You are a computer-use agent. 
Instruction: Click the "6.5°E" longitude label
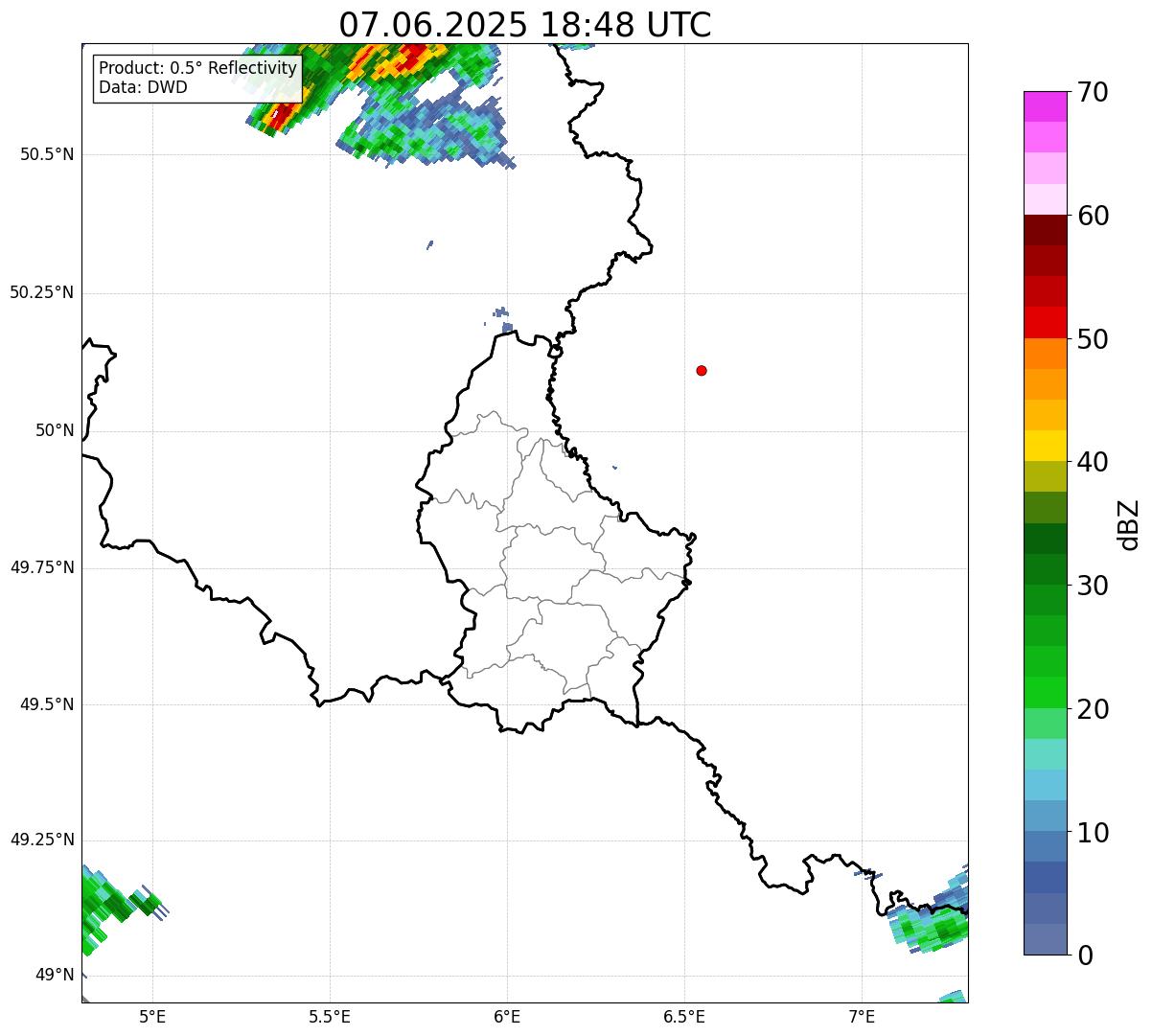point(684,1016)
